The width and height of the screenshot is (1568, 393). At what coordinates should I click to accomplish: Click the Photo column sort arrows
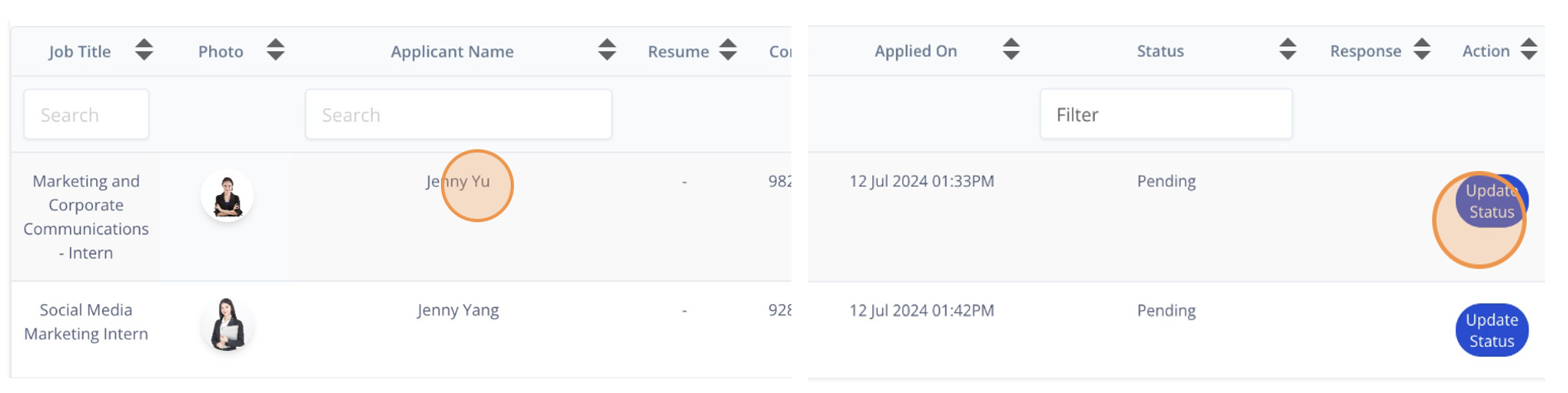point(276,50)
